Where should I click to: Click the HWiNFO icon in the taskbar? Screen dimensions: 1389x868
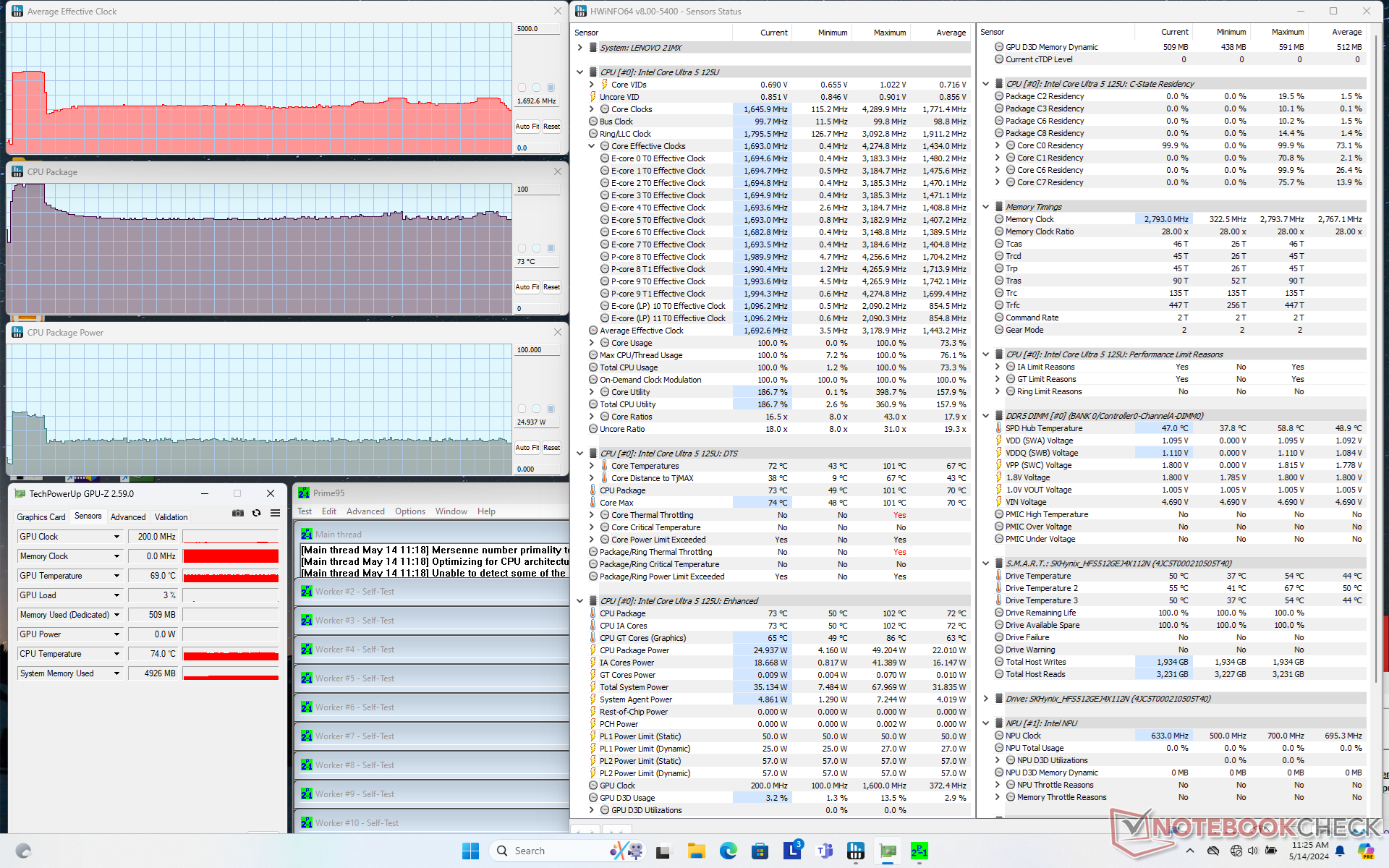coord(856,851)
